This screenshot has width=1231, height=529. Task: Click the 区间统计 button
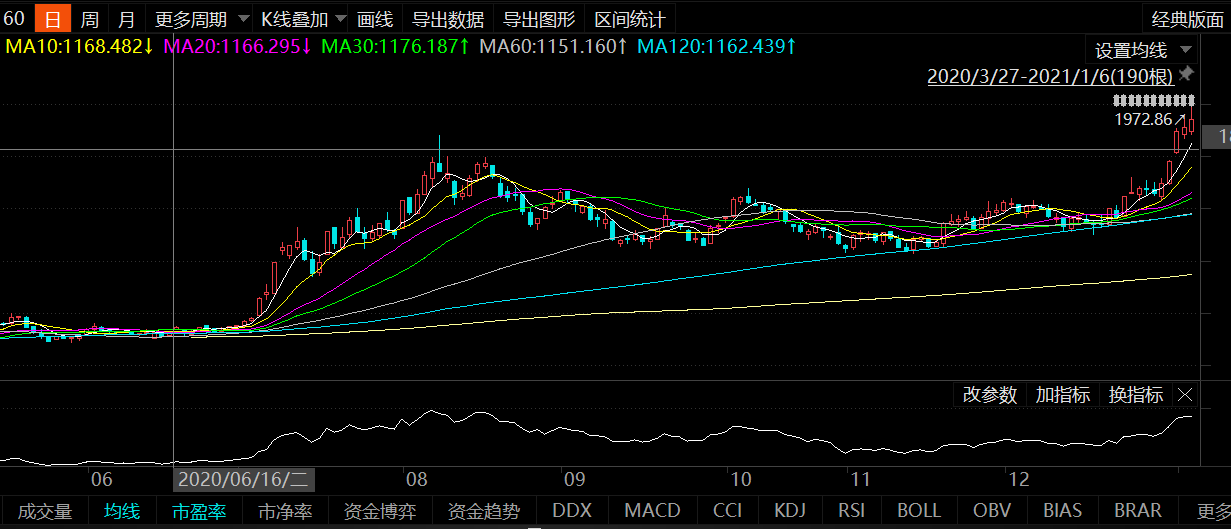(629, 18)
